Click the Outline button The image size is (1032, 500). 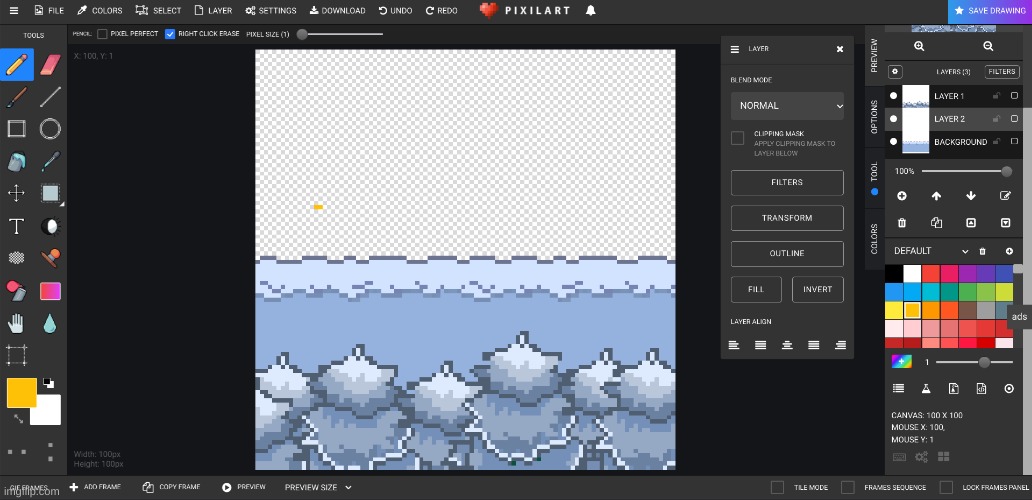tap(787, 253)
